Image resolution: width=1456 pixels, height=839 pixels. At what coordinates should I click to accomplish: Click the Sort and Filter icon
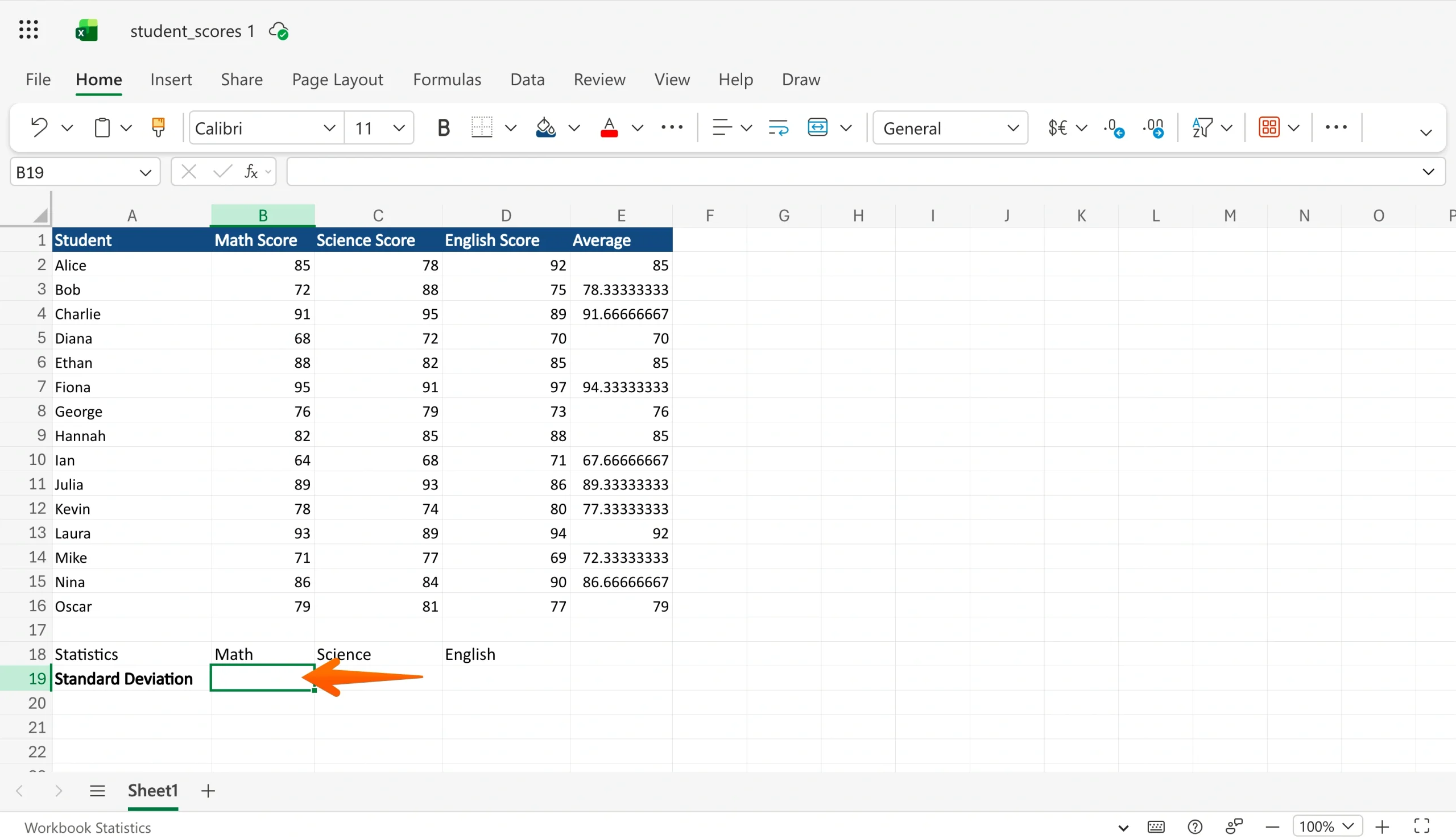(1202, 127)
